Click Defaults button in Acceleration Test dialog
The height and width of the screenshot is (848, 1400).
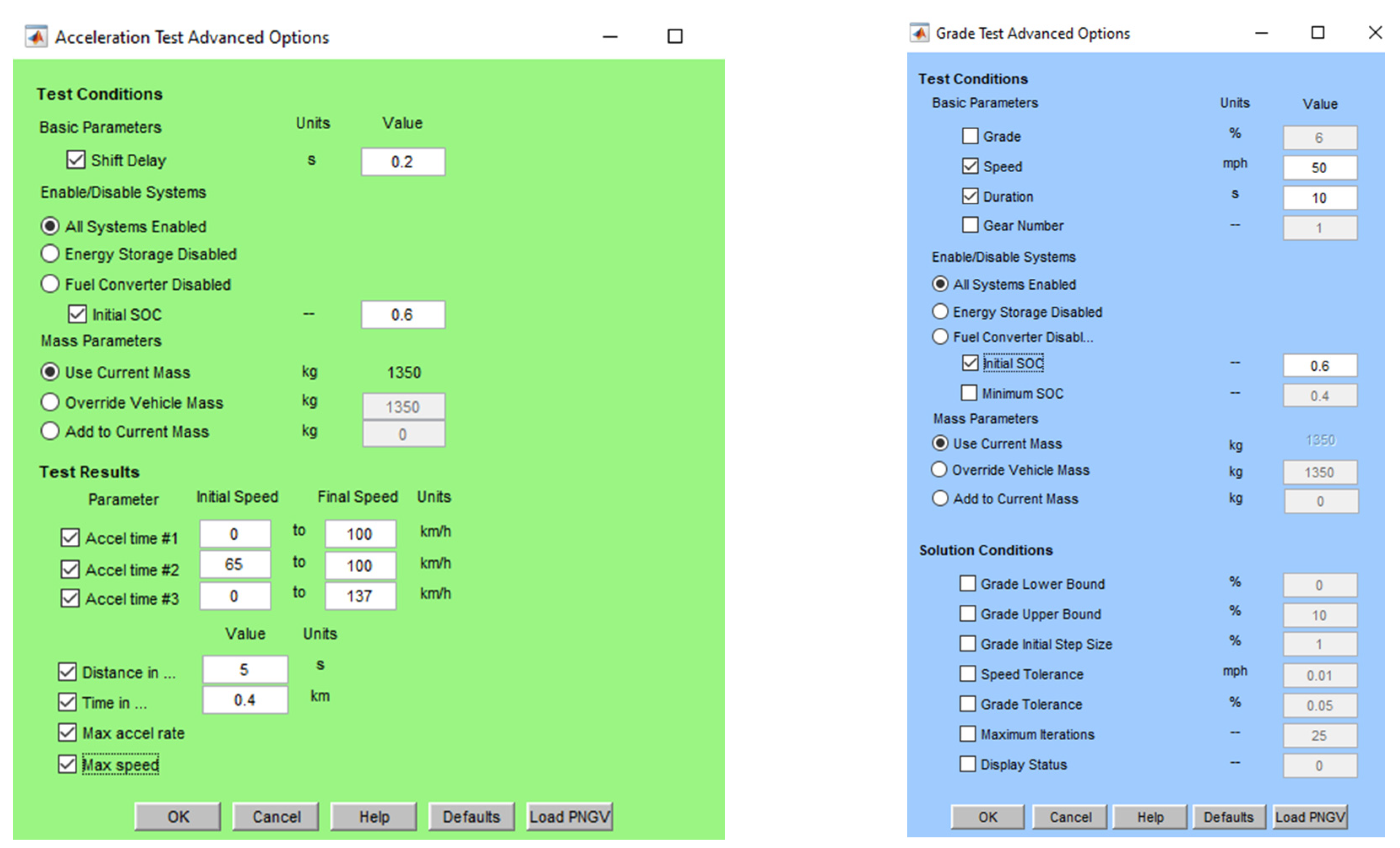pyautogui.click(x=471, y=817)
